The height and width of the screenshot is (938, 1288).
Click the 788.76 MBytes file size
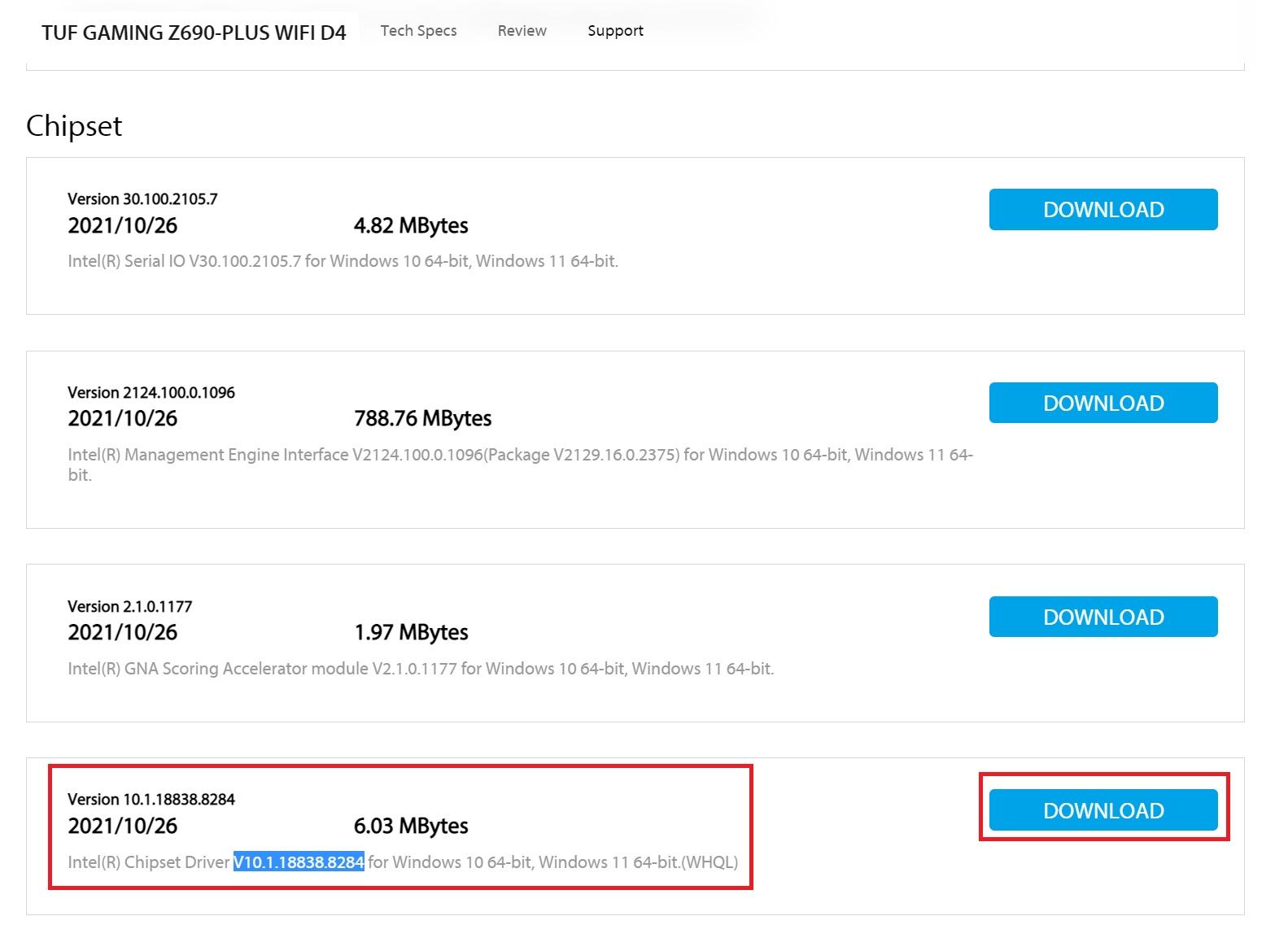tap(422, 419)
